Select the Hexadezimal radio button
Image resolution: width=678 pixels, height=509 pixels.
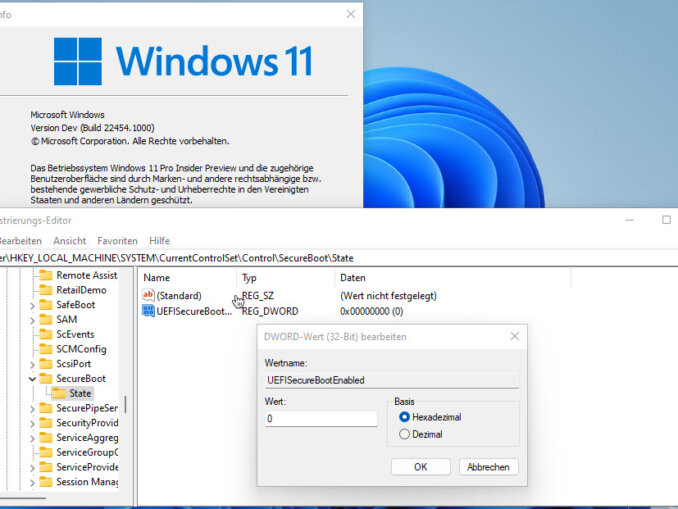click(x=404, y=417)
